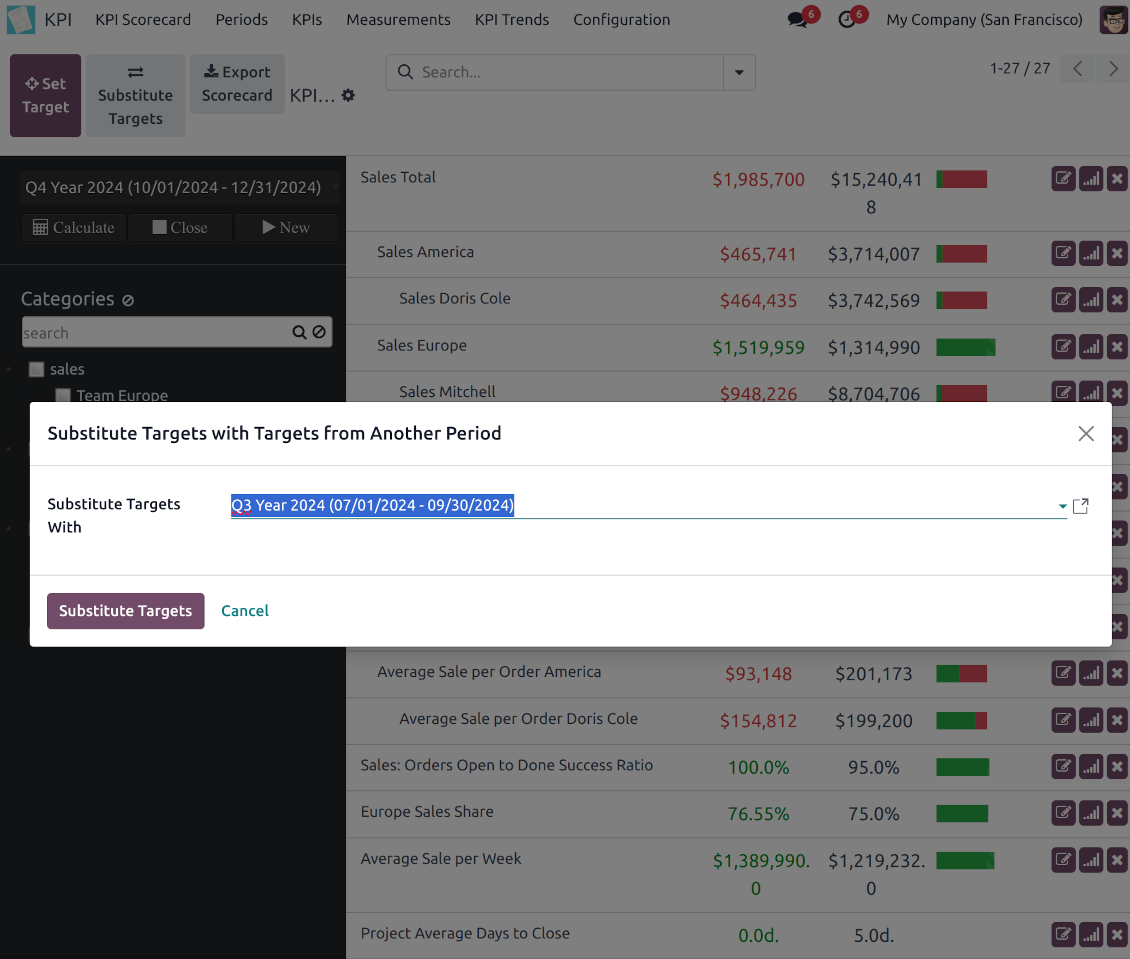Image resolution: width=1130 pixels, height=959 pixels.
Task: Click the external link icon beside period field
Action: (x=1080, y=506)
